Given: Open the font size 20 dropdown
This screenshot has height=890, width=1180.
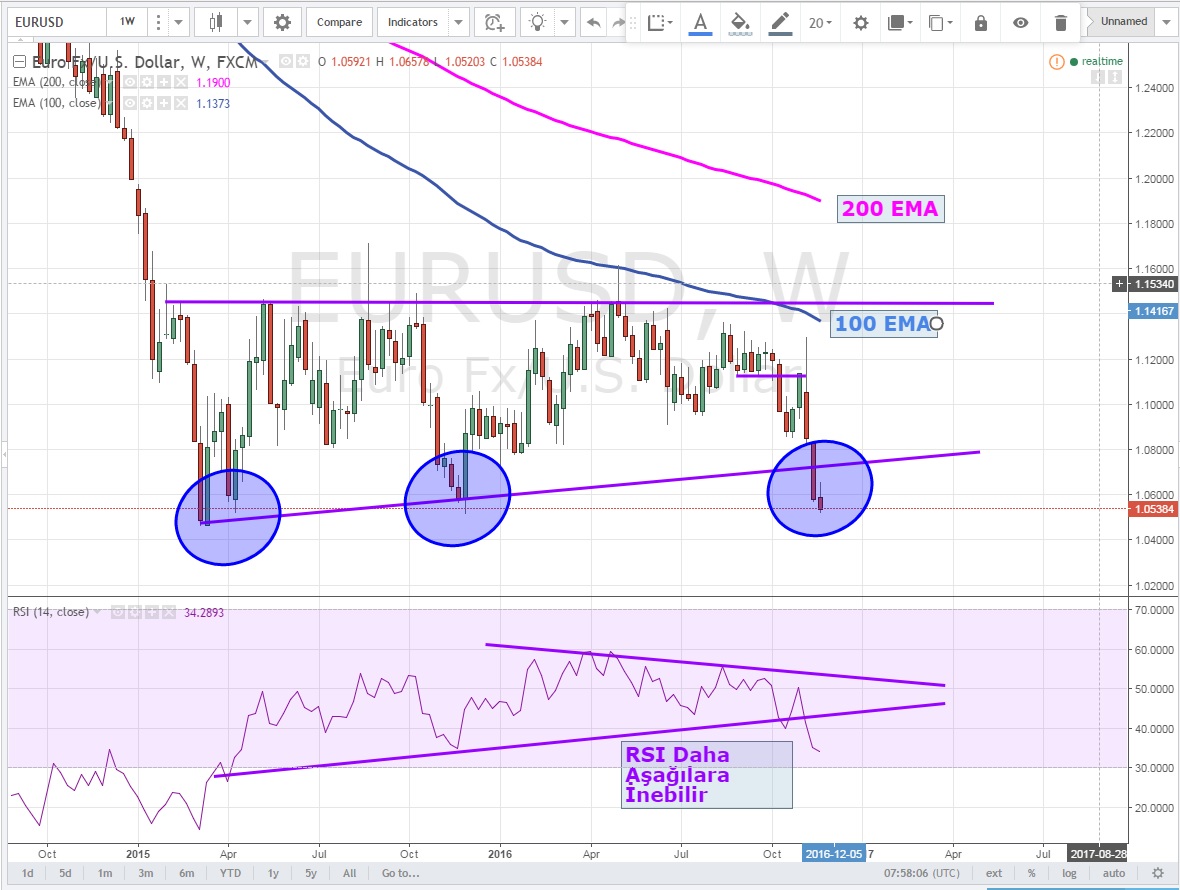Looking at the screenshot, I should point(821,22).
